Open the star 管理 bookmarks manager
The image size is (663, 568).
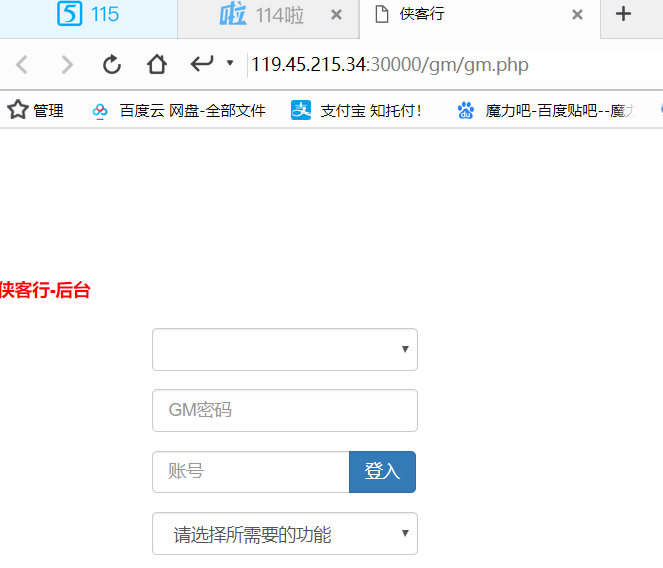pyautogui.click(x=36, y=110)
